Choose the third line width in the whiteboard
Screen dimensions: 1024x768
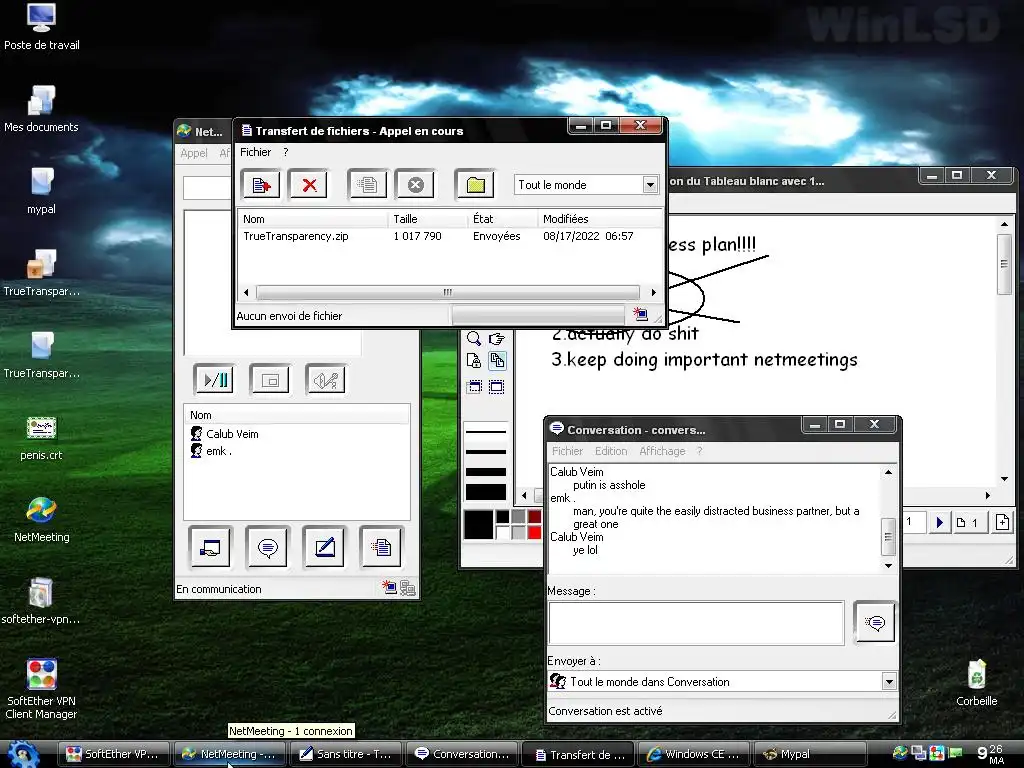485,472
